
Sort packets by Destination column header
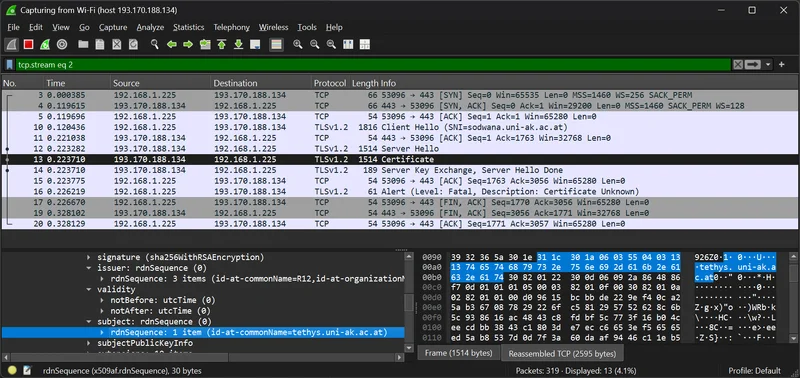261,83
